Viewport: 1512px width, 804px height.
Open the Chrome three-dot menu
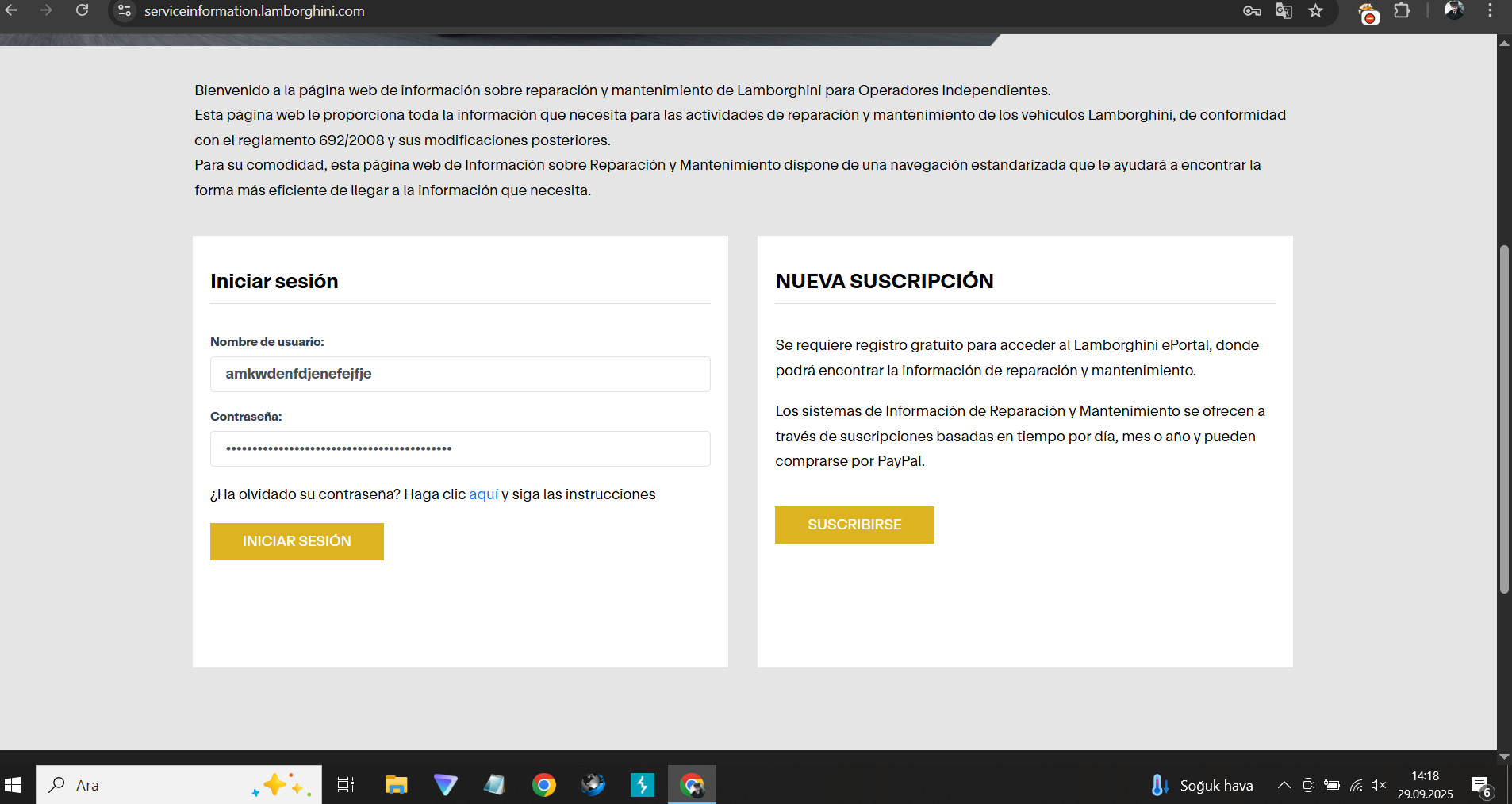click(x=1490, y=10)
